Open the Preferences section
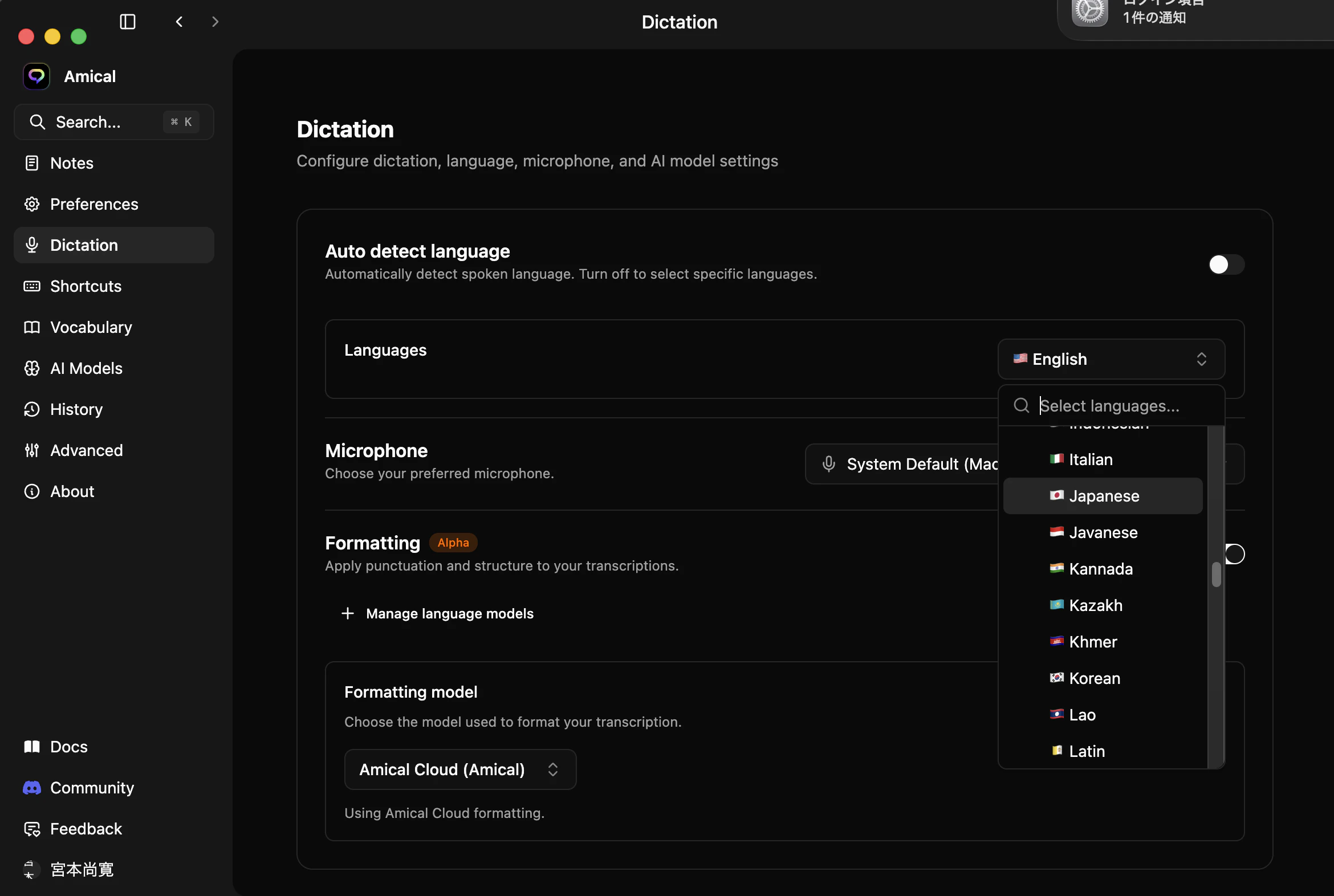Image resolution: width=1334 pixels, height=896 pixels. (114, 204)
